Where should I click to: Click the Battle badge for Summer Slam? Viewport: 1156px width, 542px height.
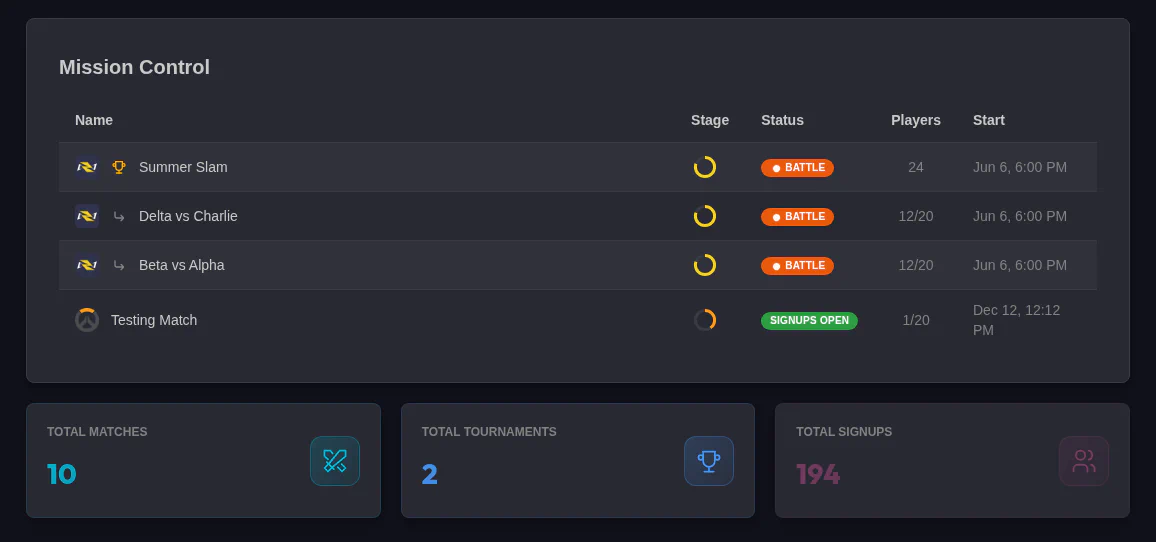(797, 168)
